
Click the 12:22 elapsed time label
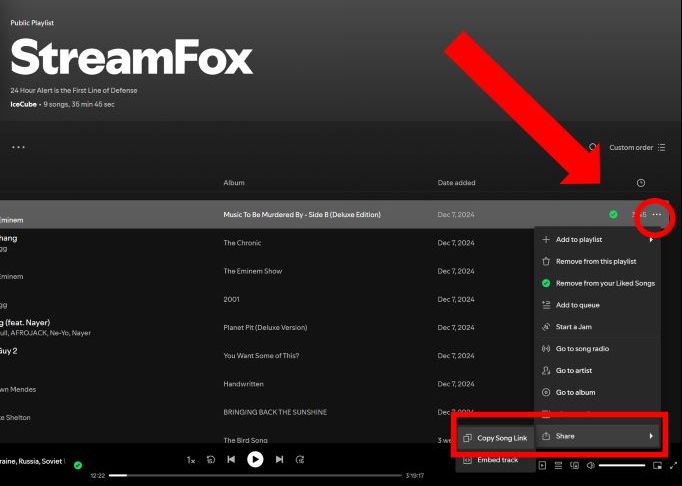(98, 476)
